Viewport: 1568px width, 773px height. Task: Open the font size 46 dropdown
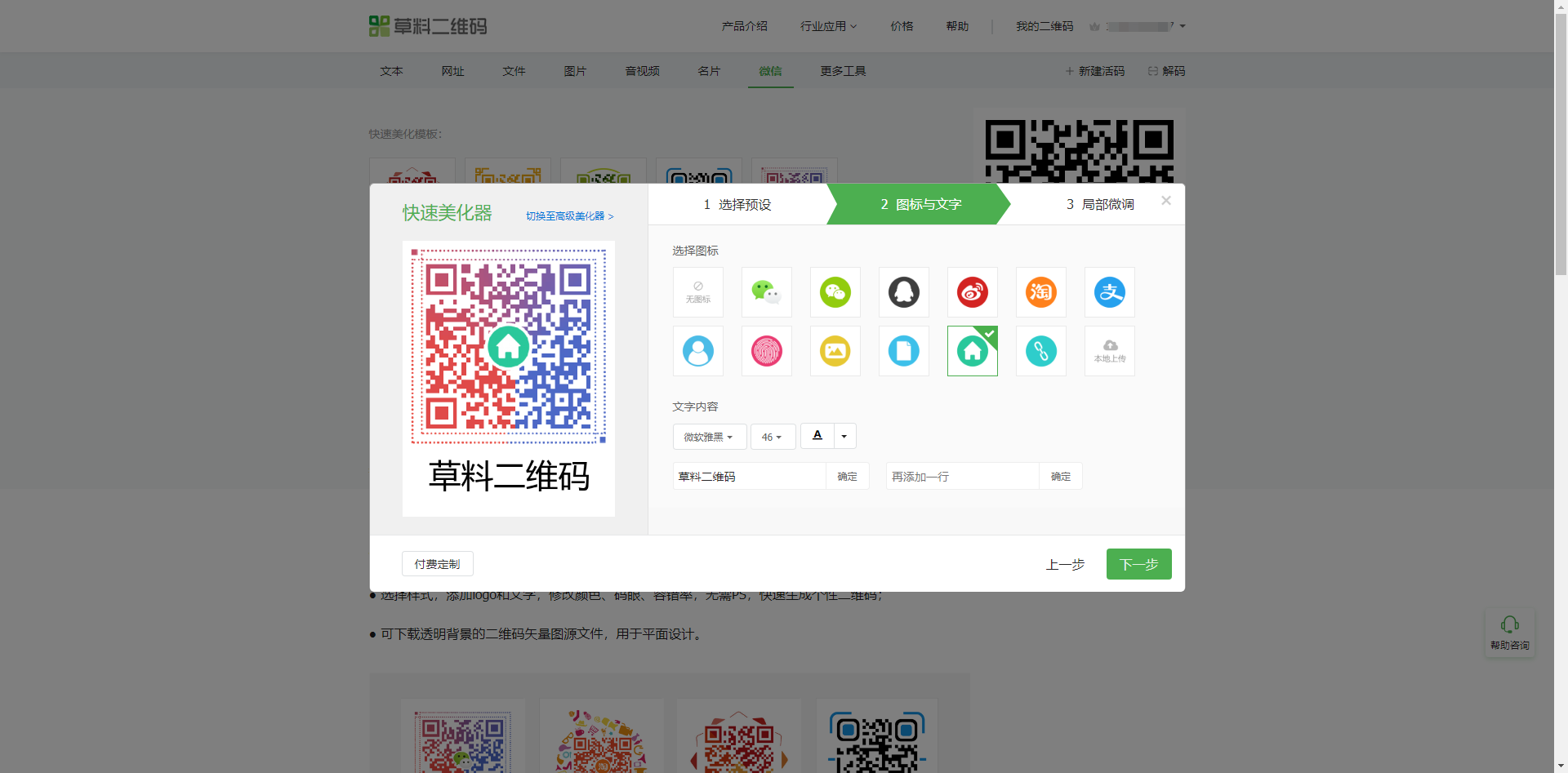pyautogui.click(x=773, y=437)
